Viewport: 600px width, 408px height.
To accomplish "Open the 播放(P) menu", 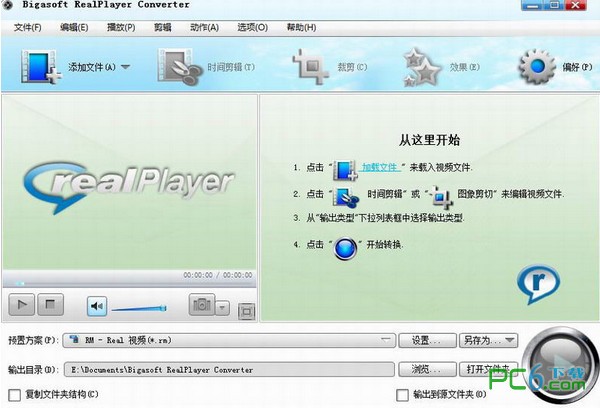I will click(121, 28).
